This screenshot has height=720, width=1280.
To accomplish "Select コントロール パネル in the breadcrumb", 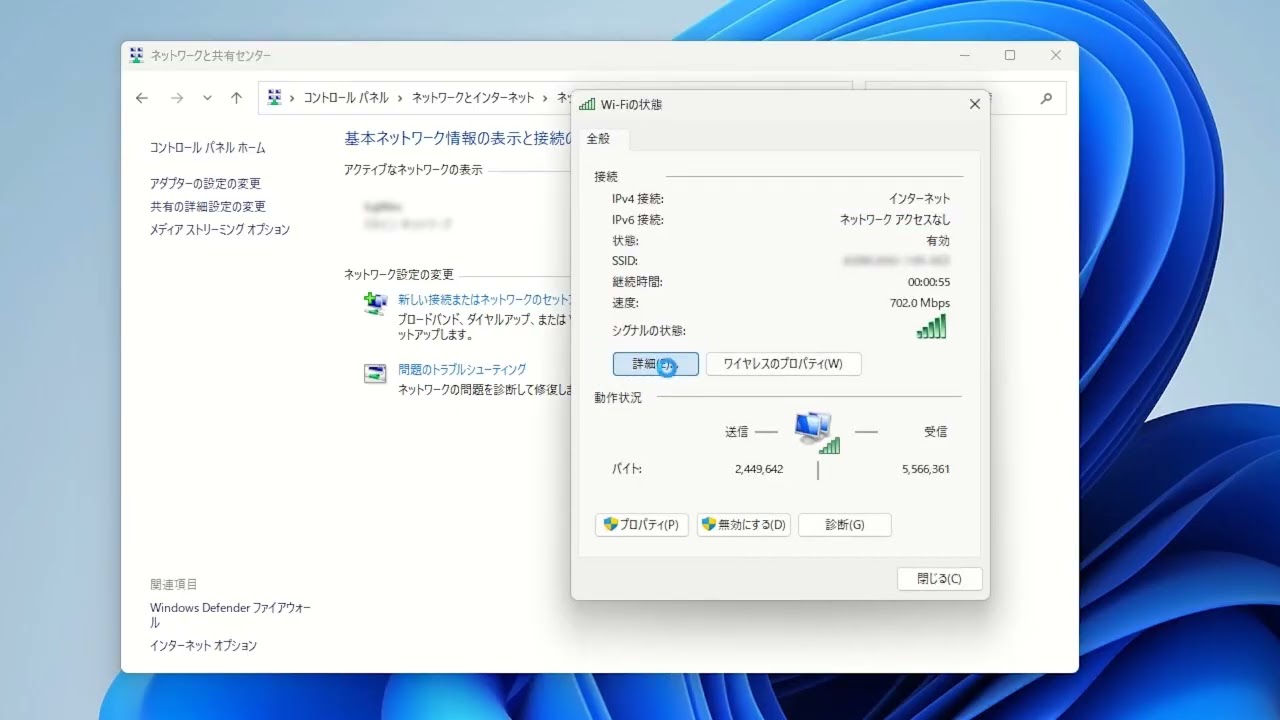I will pos(346,98).
